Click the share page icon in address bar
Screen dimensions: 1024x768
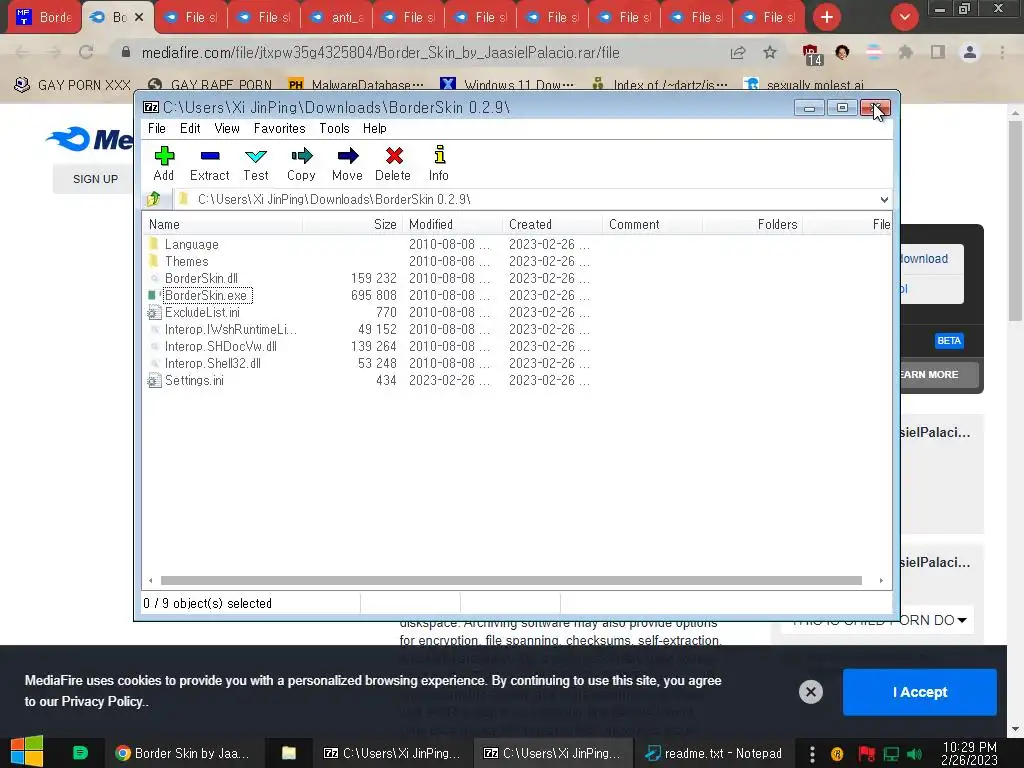coord(738,53)
